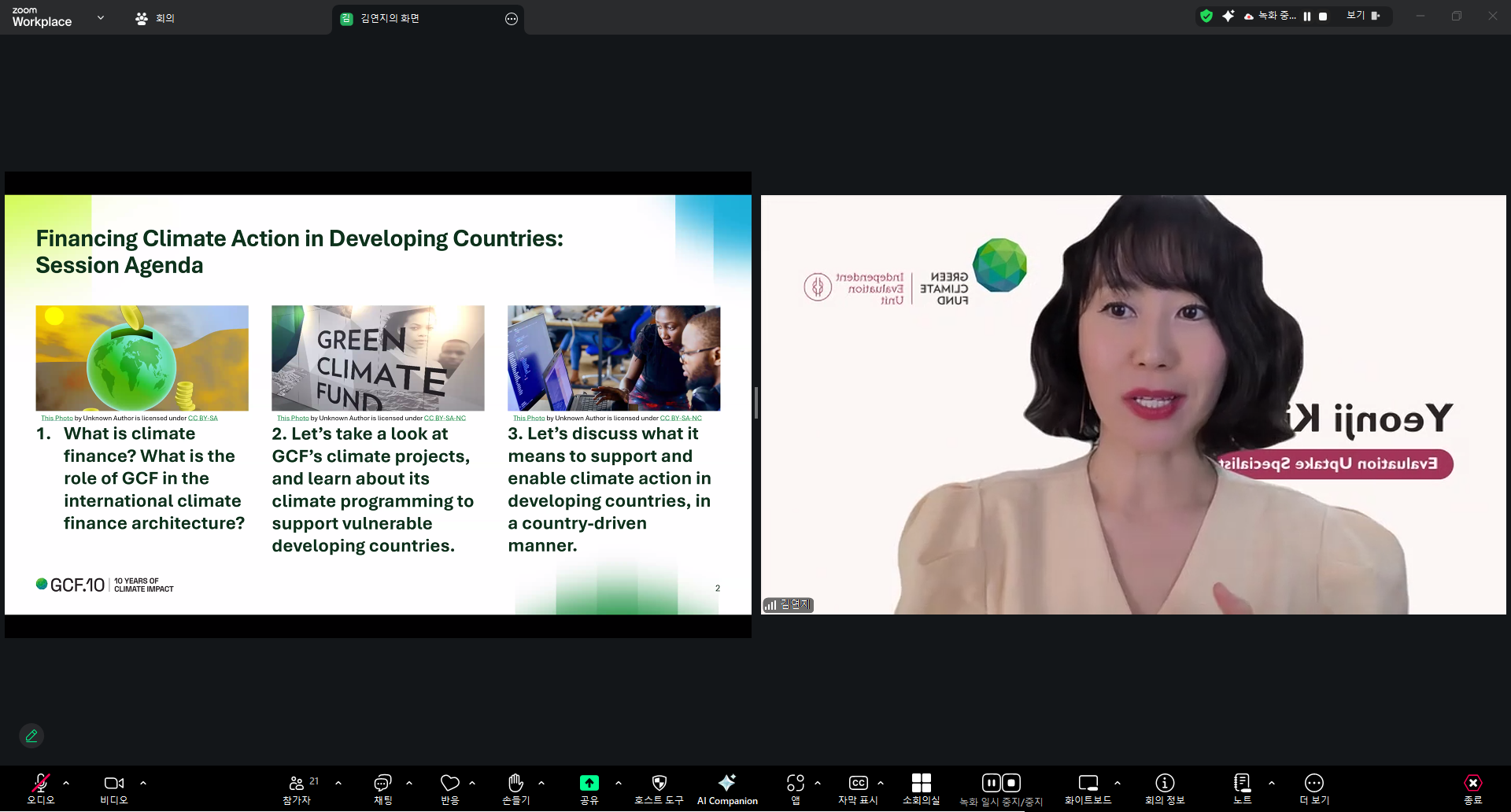Open Breakout Rooms (소회의실)

[x=921, y=788]
